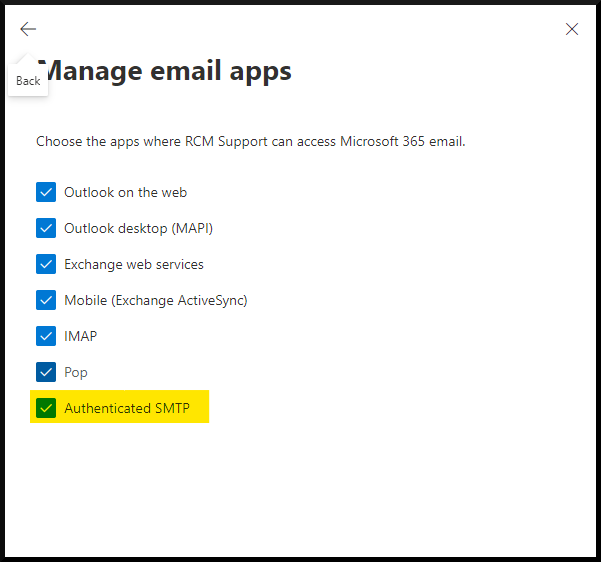601x562 pixels.
Task: Click the 'IMAP' label text
Action: [x=80, y=336]
